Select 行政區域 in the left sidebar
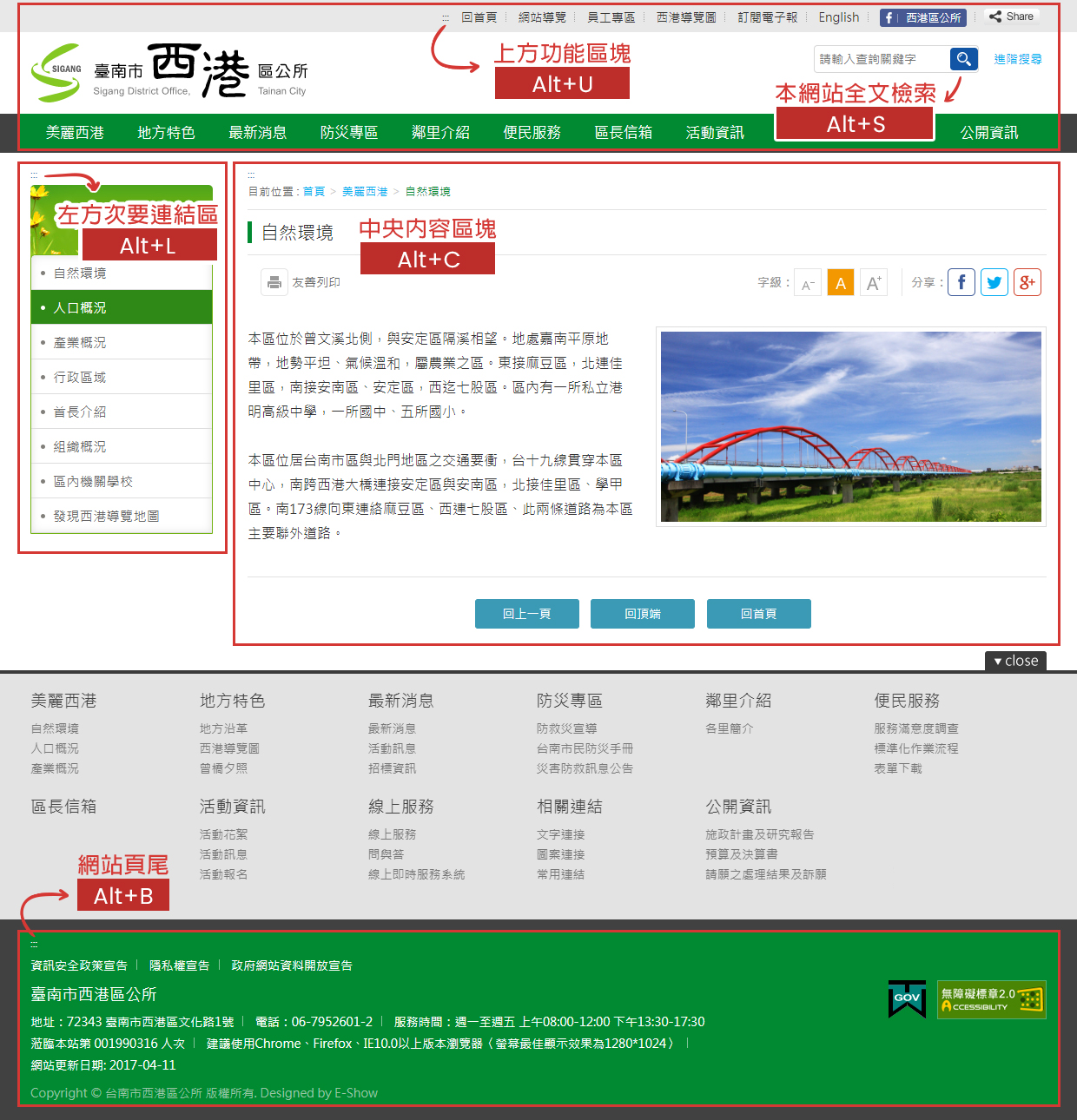The image size is (1077, 1120). [122, 377]
